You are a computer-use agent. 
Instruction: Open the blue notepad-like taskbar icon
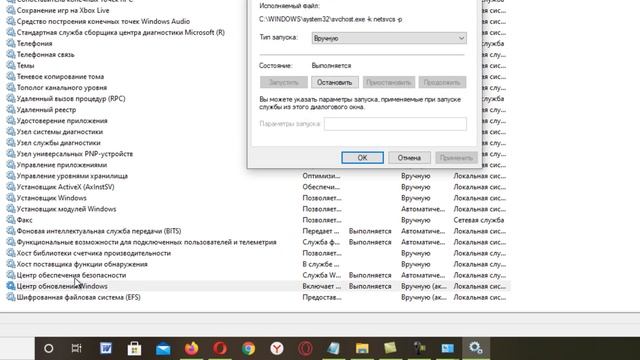(x=333, y=349)
